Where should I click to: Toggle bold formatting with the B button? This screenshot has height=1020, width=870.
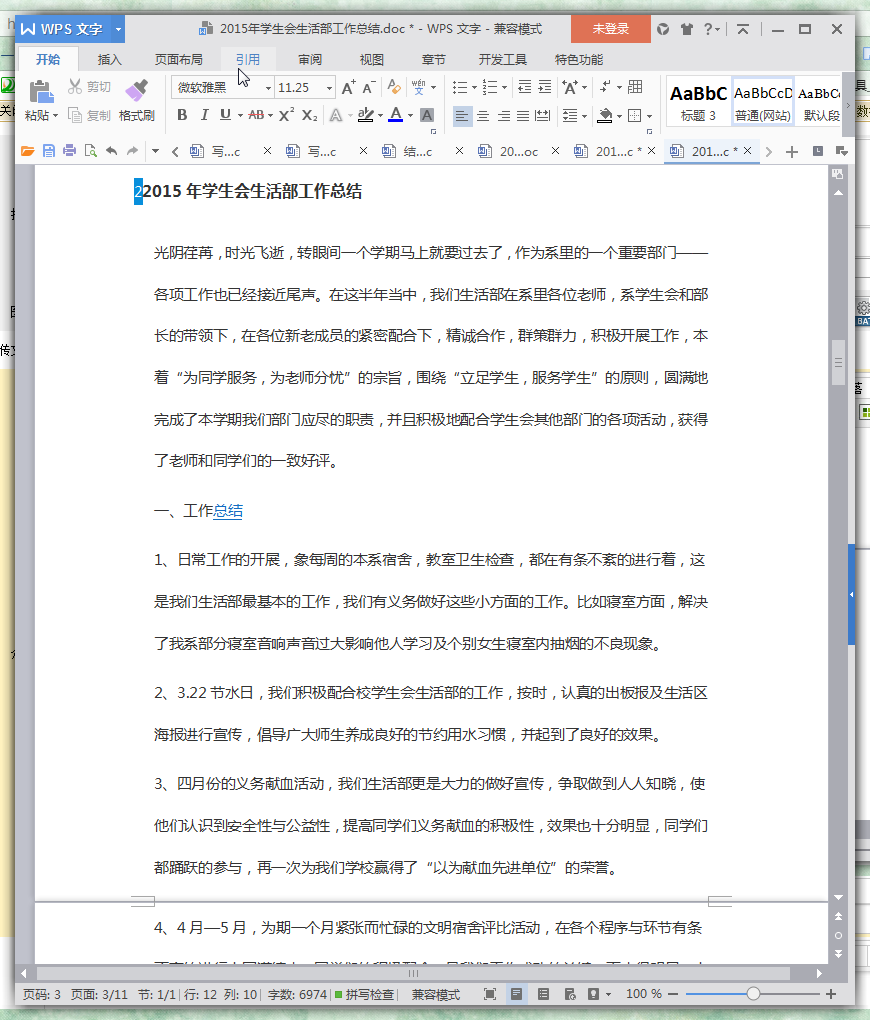pos(182,115)
